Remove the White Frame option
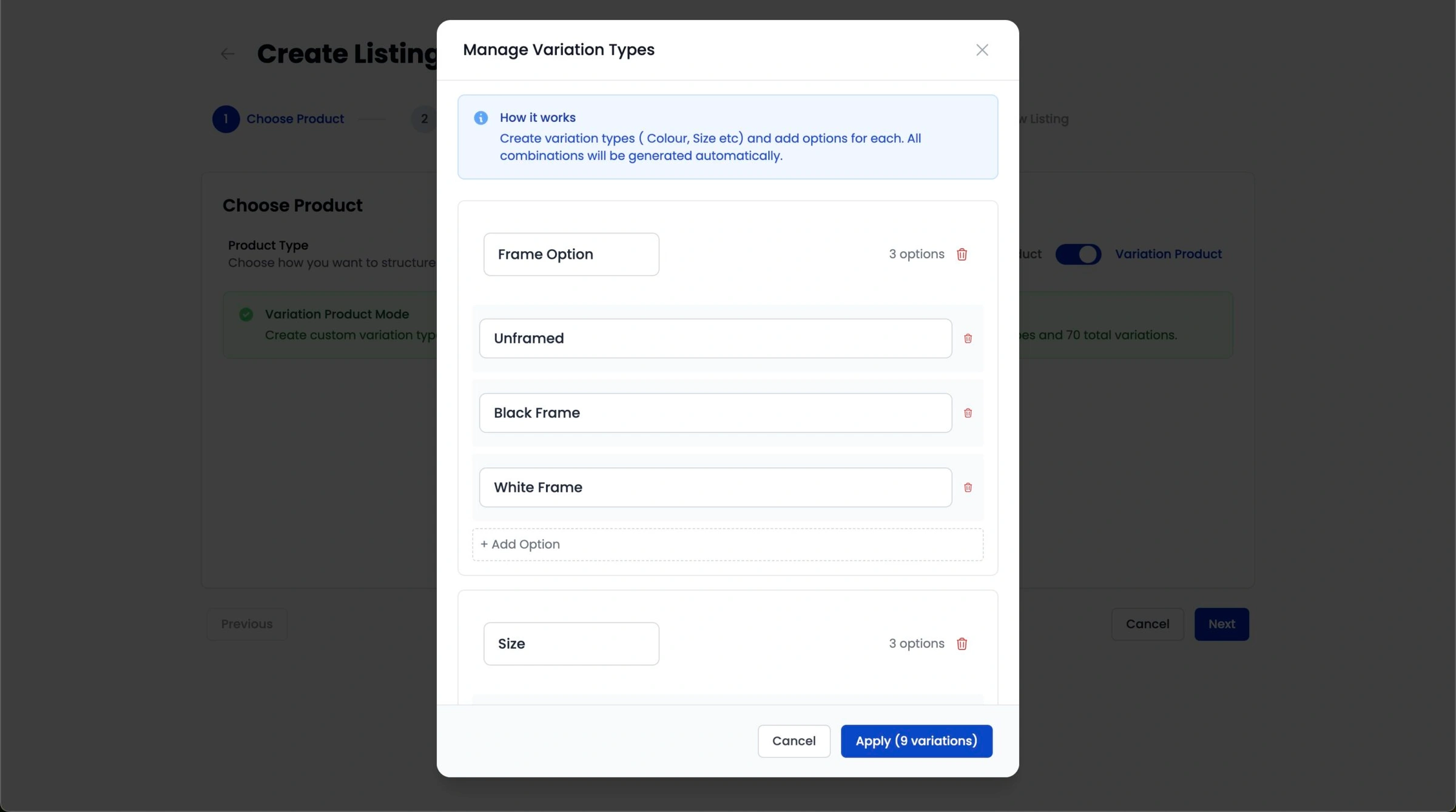This screenshot has width=1456, height=812. click(x=968, y=488)
